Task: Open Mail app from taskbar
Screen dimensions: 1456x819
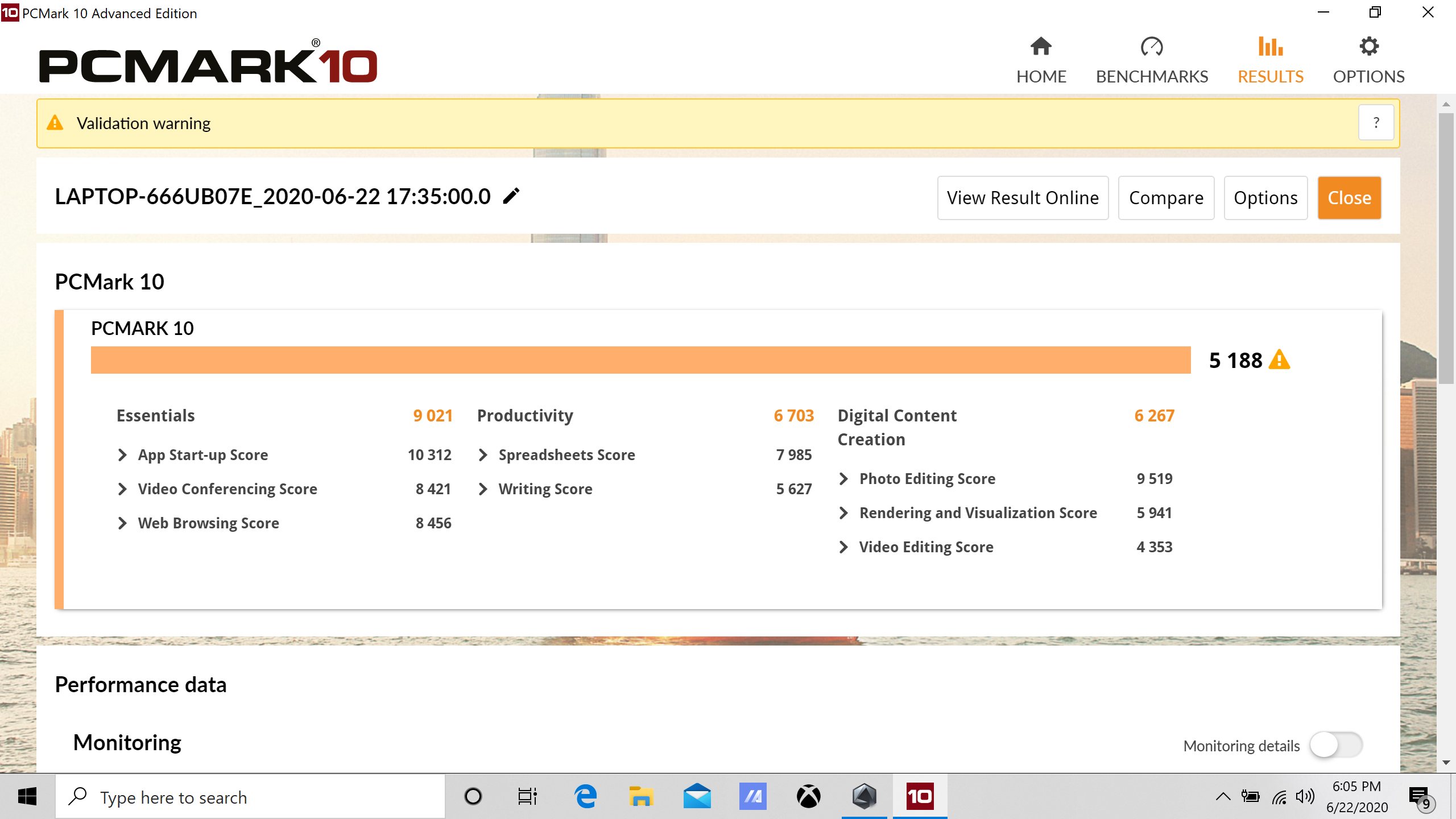Action: [x=697, y=796]
